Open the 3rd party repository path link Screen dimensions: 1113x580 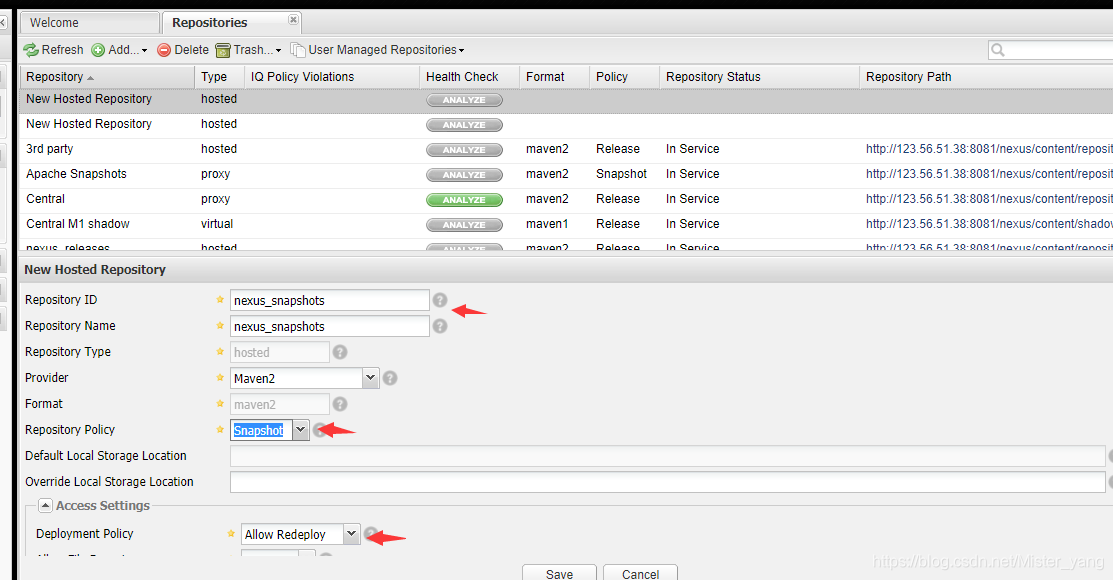(x=989, y=149)
